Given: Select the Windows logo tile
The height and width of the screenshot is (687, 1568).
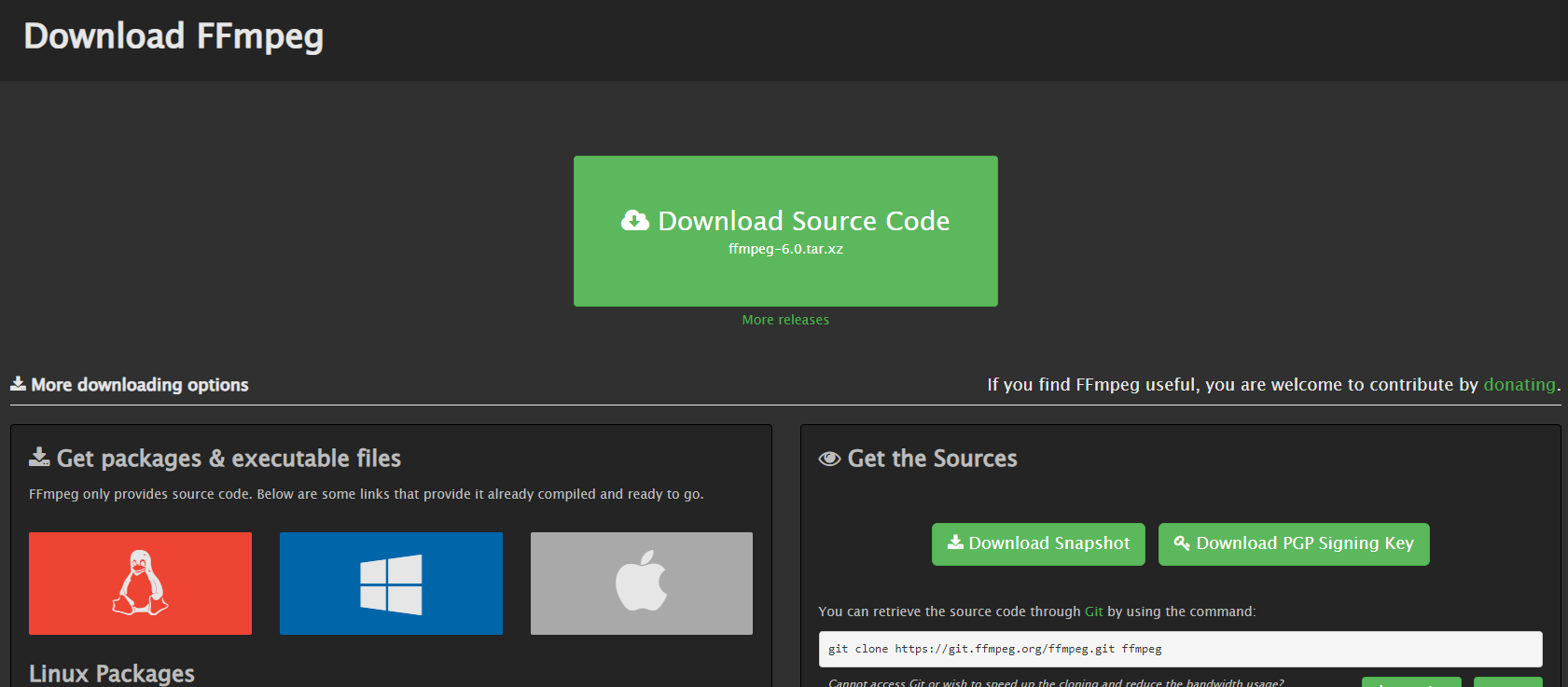Looking at the screenshot, I should [391, 584].
